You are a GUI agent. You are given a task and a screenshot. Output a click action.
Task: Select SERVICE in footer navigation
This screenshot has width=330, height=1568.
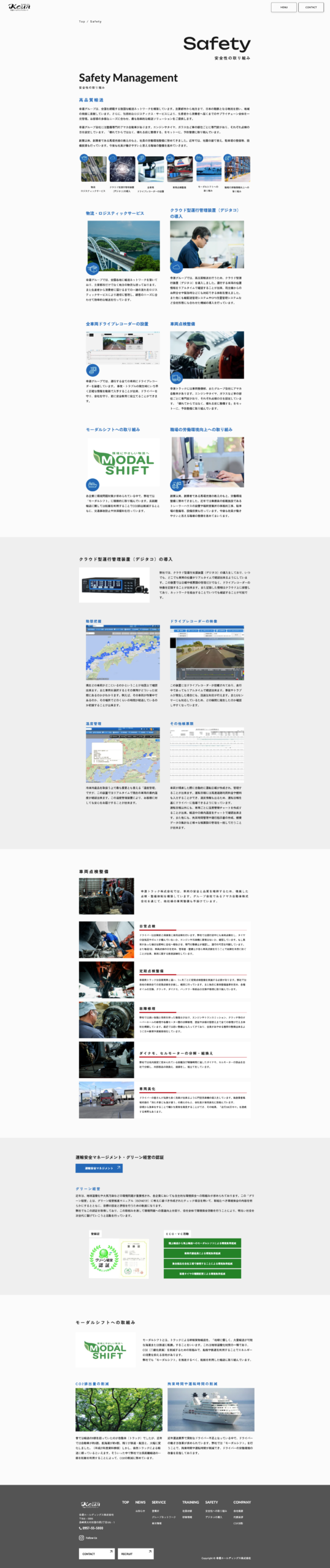point(159,1502)
